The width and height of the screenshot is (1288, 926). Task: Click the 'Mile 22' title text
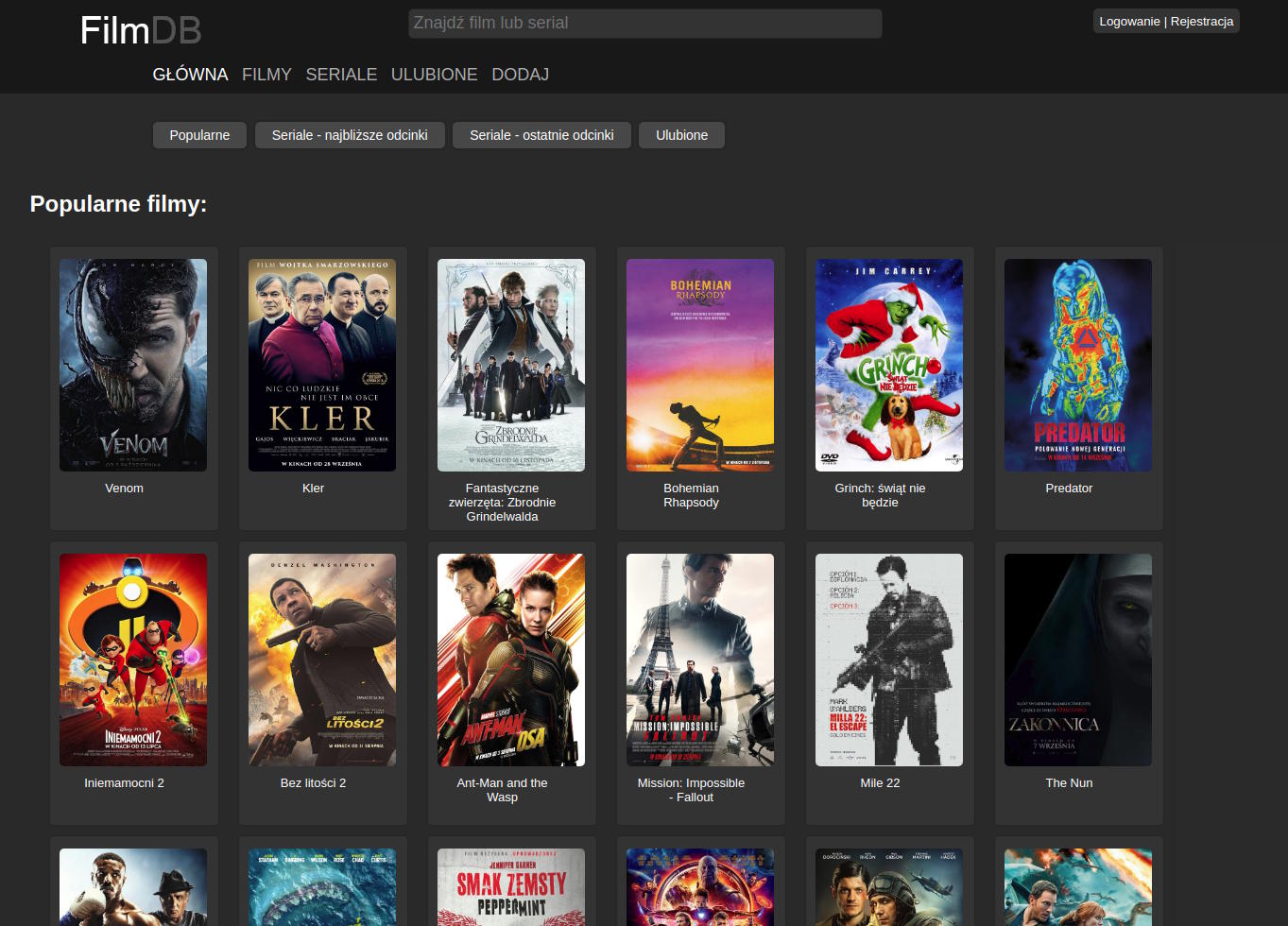[880, 783]
